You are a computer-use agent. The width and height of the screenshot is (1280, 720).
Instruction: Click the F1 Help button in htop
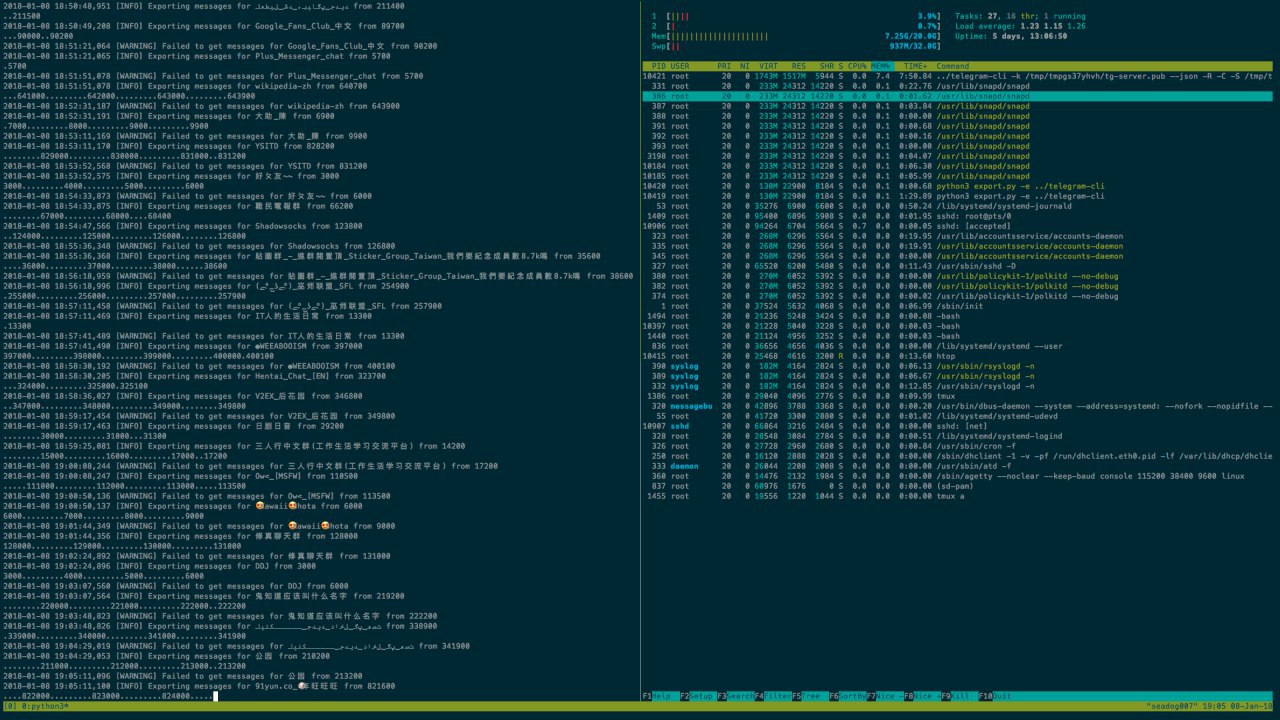[x=660, y=696]
